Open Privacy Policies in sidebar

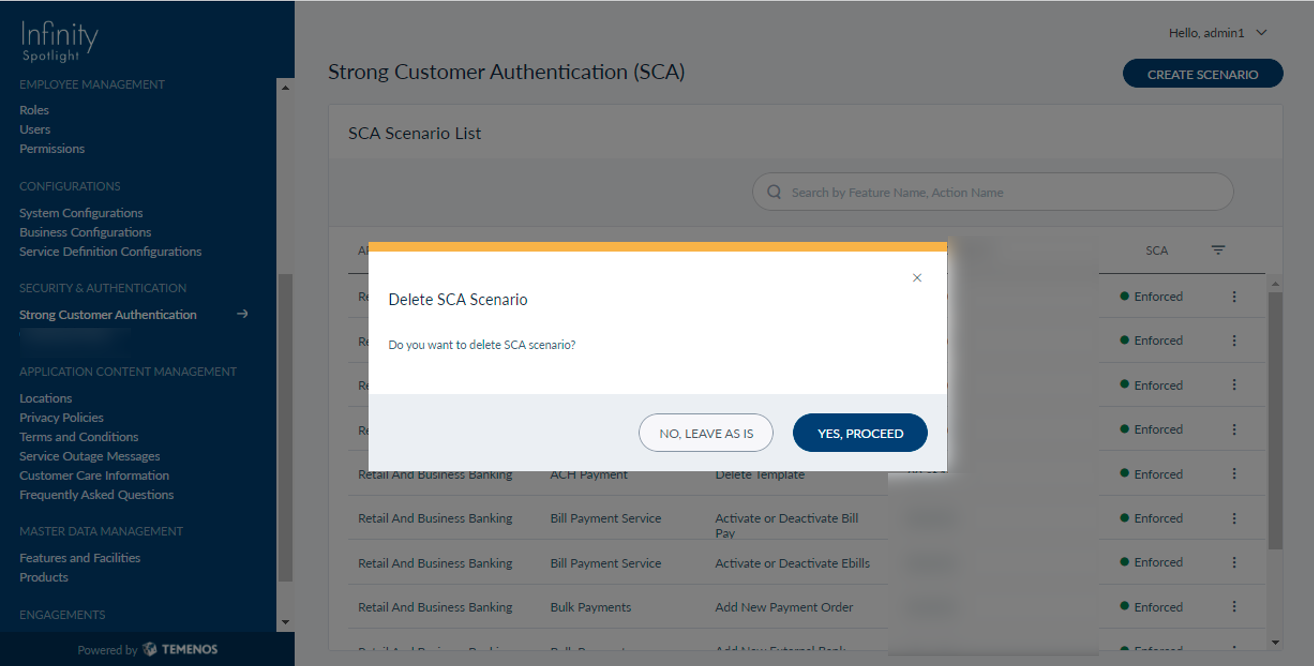click(61, 417)
